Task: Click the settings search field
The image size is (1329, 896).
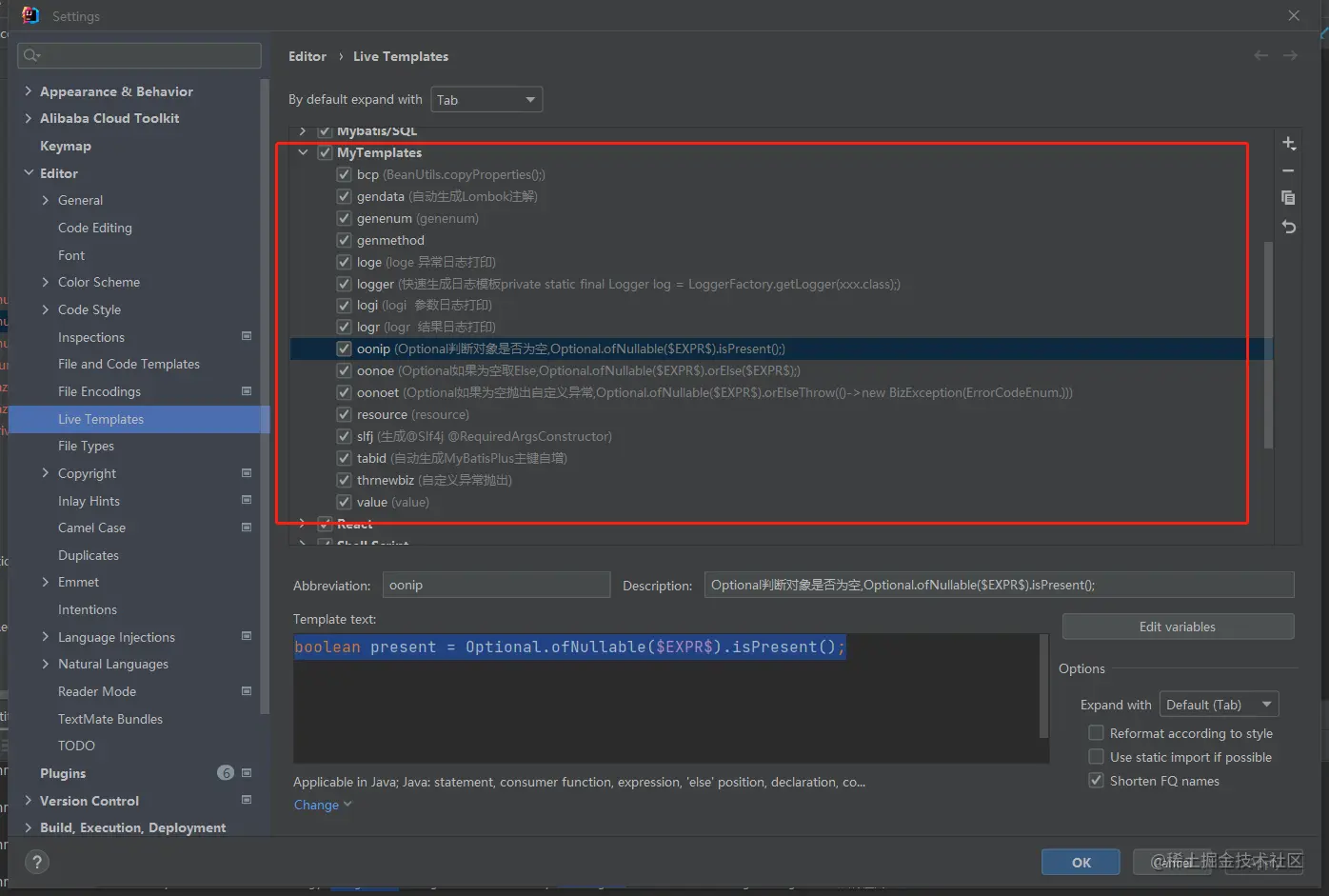Action: 139,55
